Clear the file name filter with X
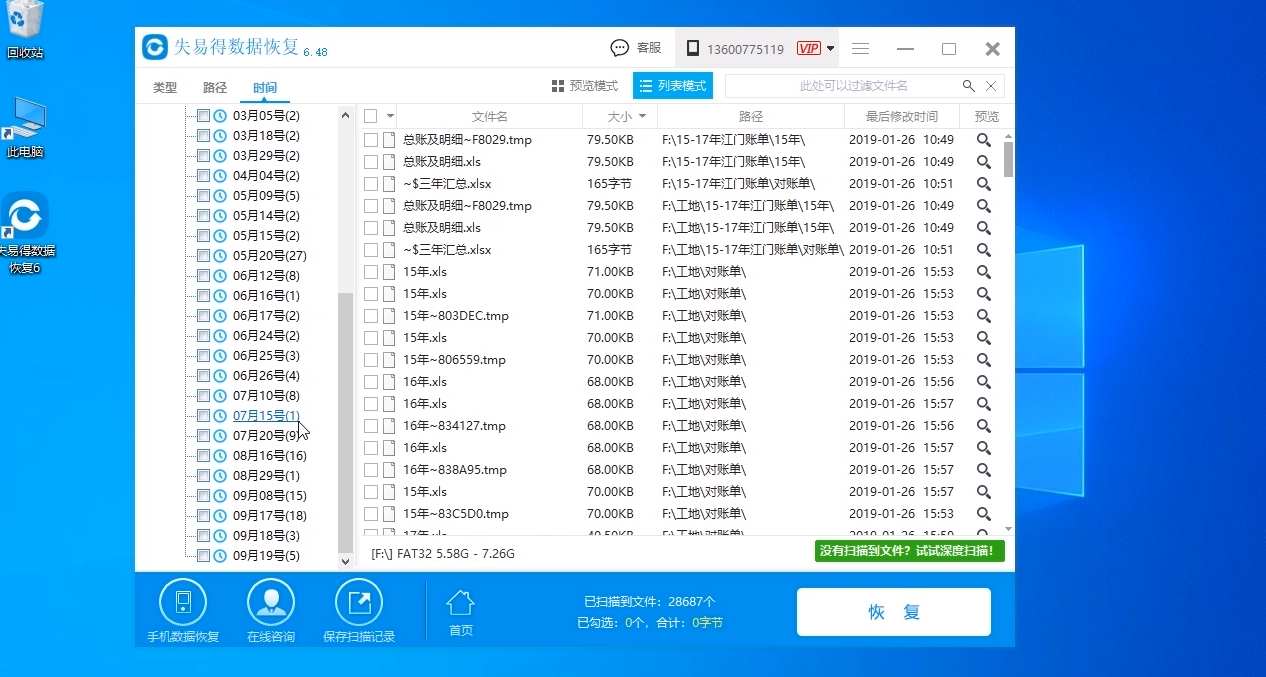The image size is (1266, 677). [x=991, y=86]
